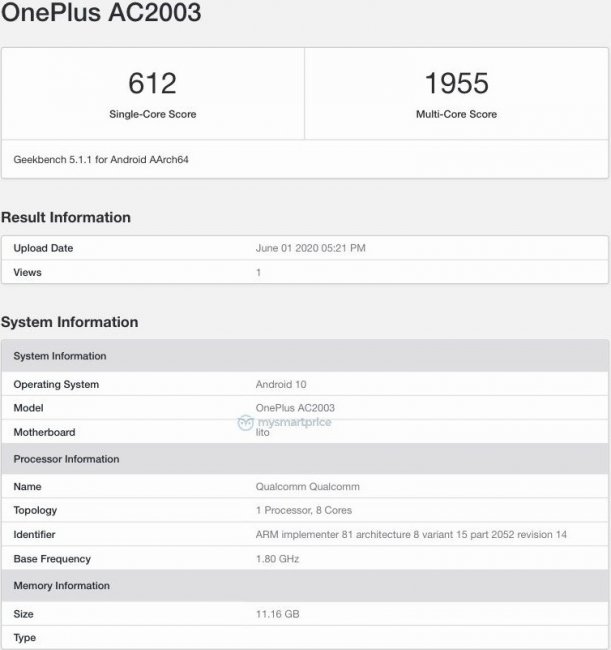Click the Multi-Core Score label

[456, 114]
